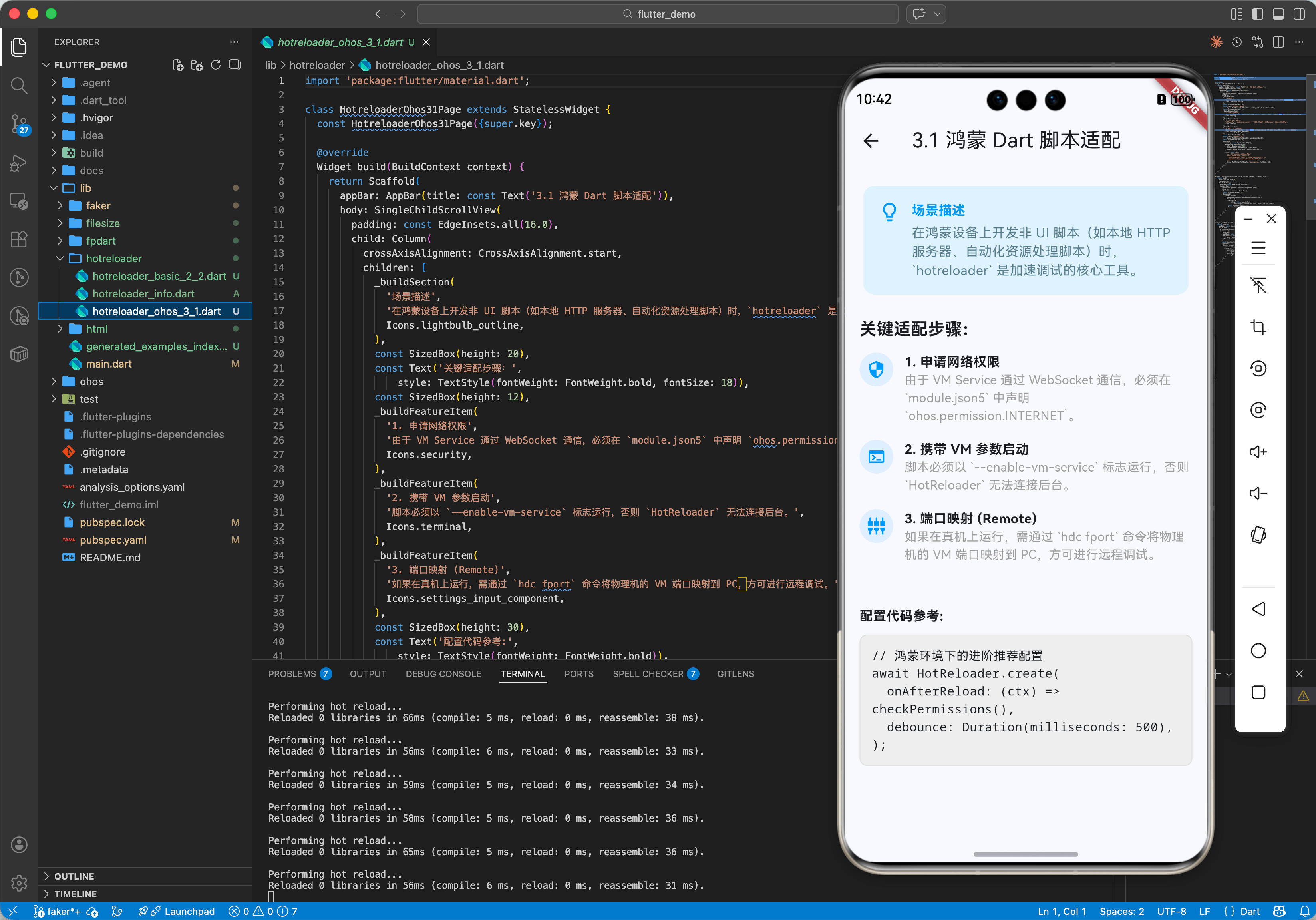The height and width of the screenshot is (920, 1316).
Task: Refresh the Explorer file tree
Action: tap(215, 65)
